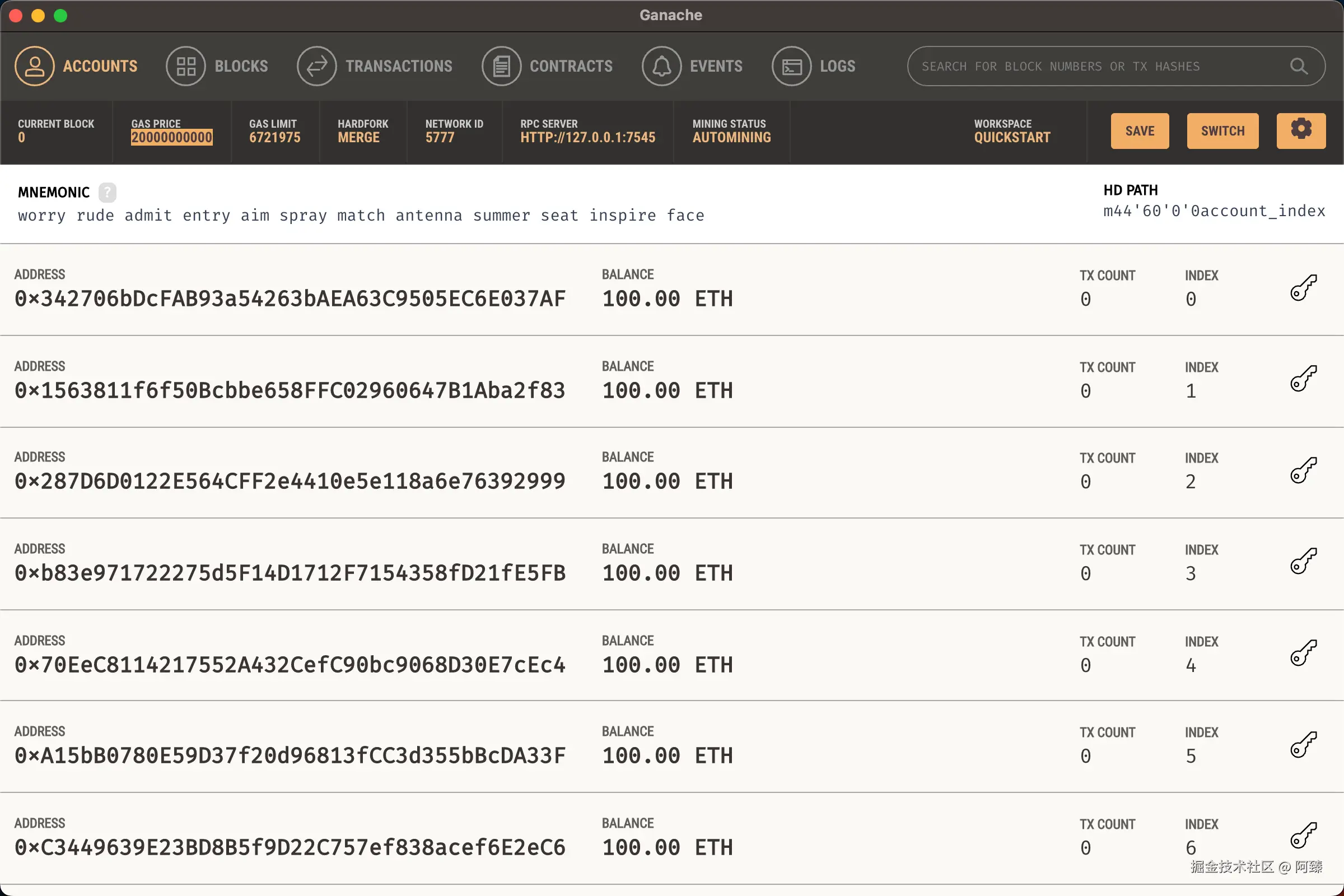Show private key for index 0 account
Screen dimensions: 1344x896
coord(1304,287)
